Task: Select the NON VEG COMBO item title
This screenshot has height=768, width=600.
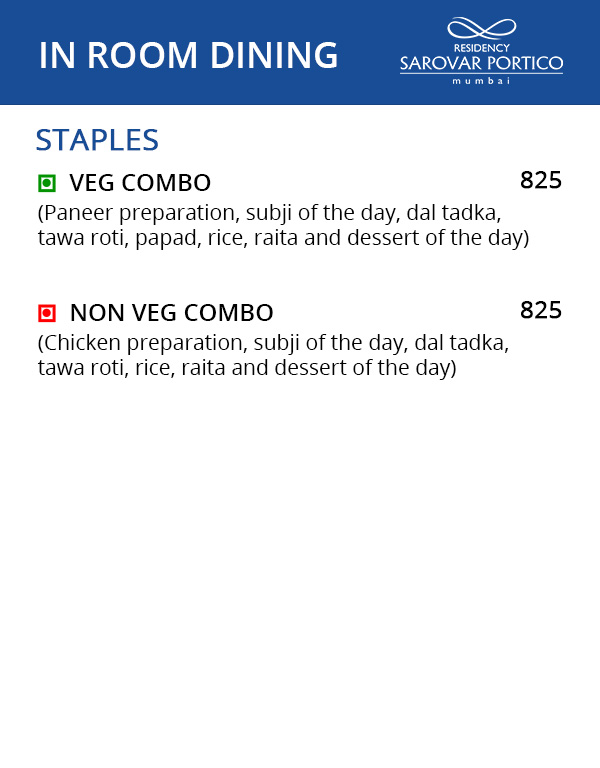Action: 171,313
